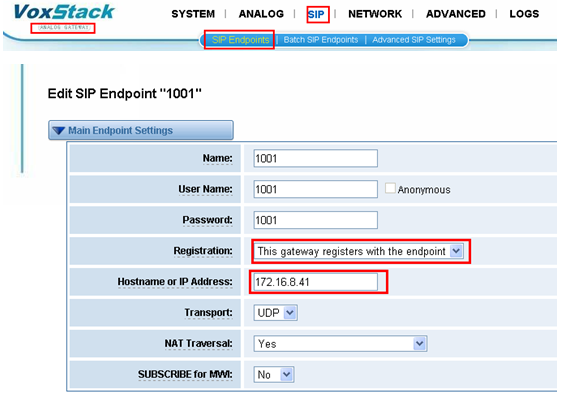Edit the Hostname or IP Address field

point(315,282)
